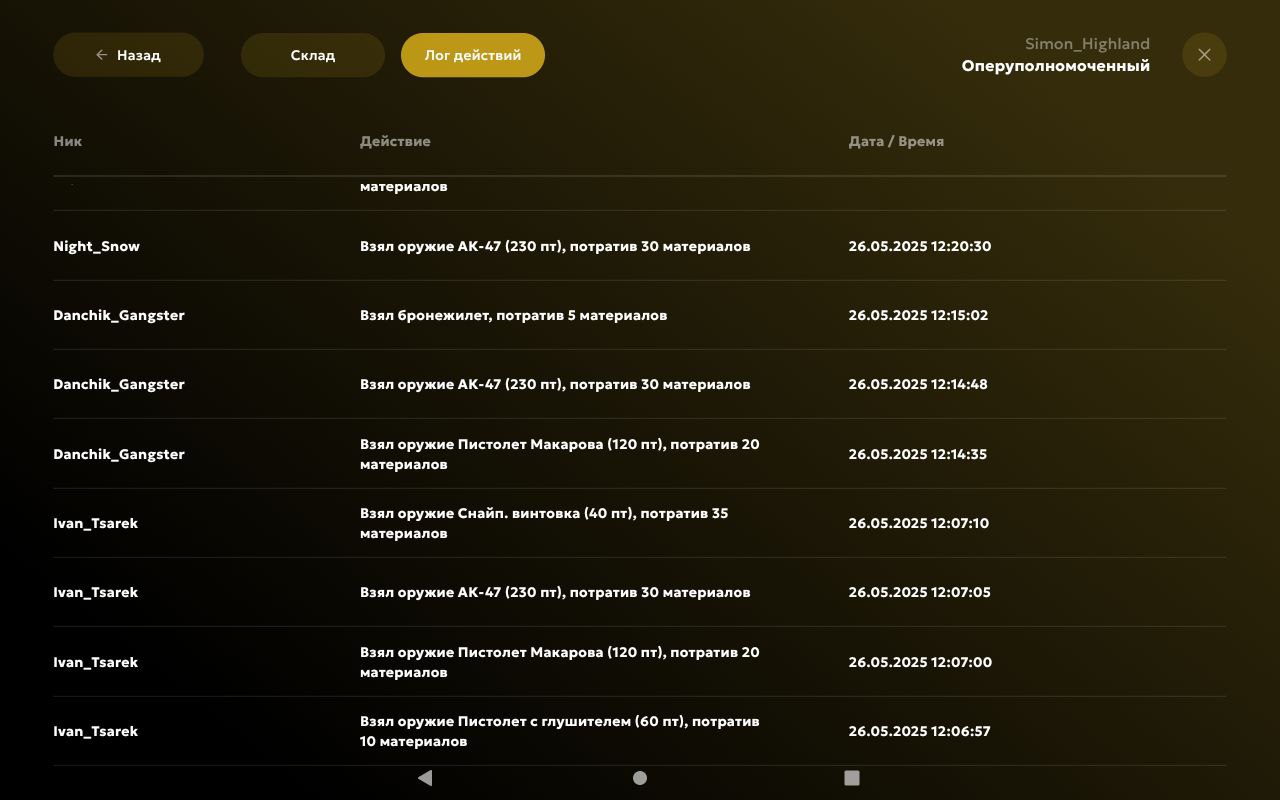Select the Night_Snow nickname
Image resolution: width=1280 pixels, height=800 pixels.
tap(96, 246)
